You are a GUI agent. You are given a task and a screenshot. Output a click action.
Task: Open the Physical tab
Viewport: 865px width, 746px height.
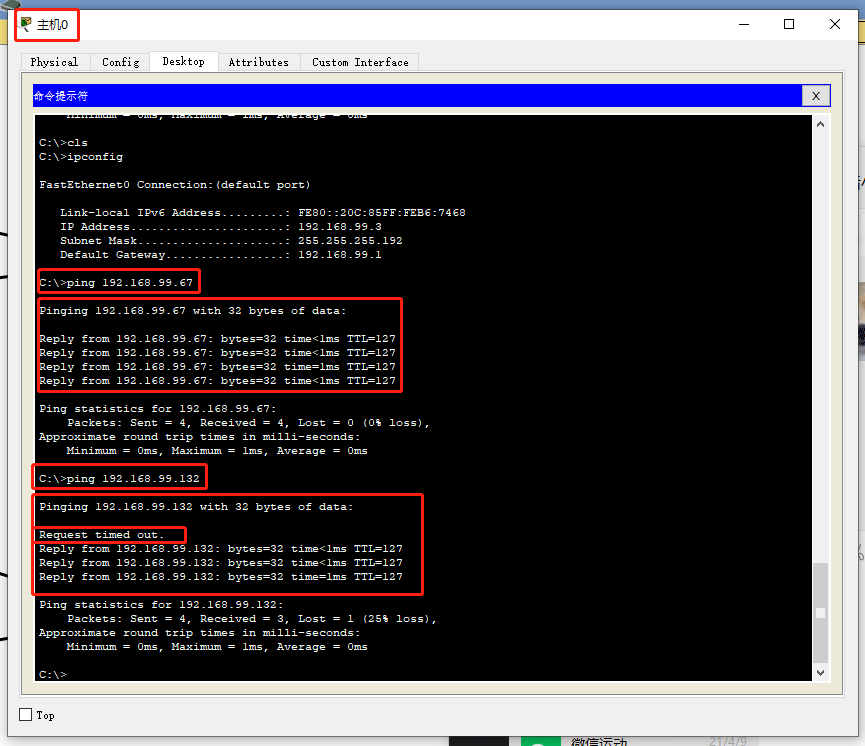54,62
